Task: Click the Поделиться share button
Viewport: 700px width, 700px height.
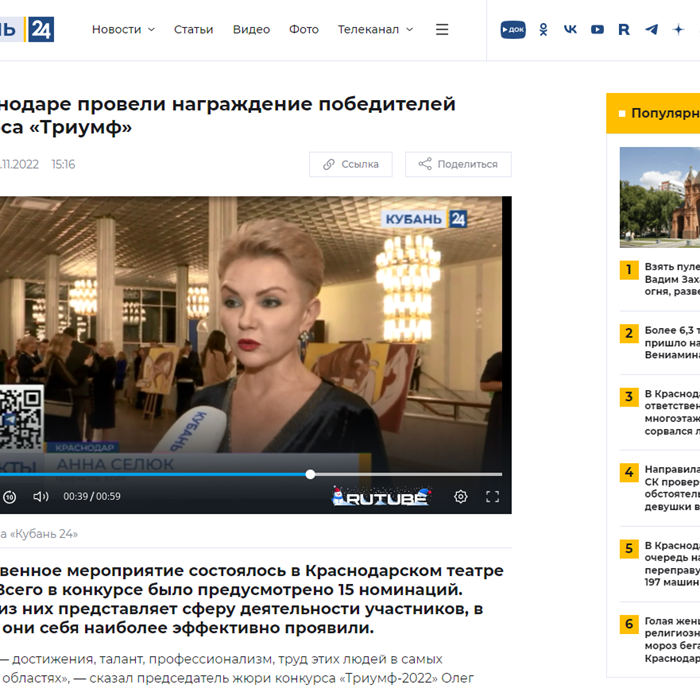Action: (x=458, y=164)
